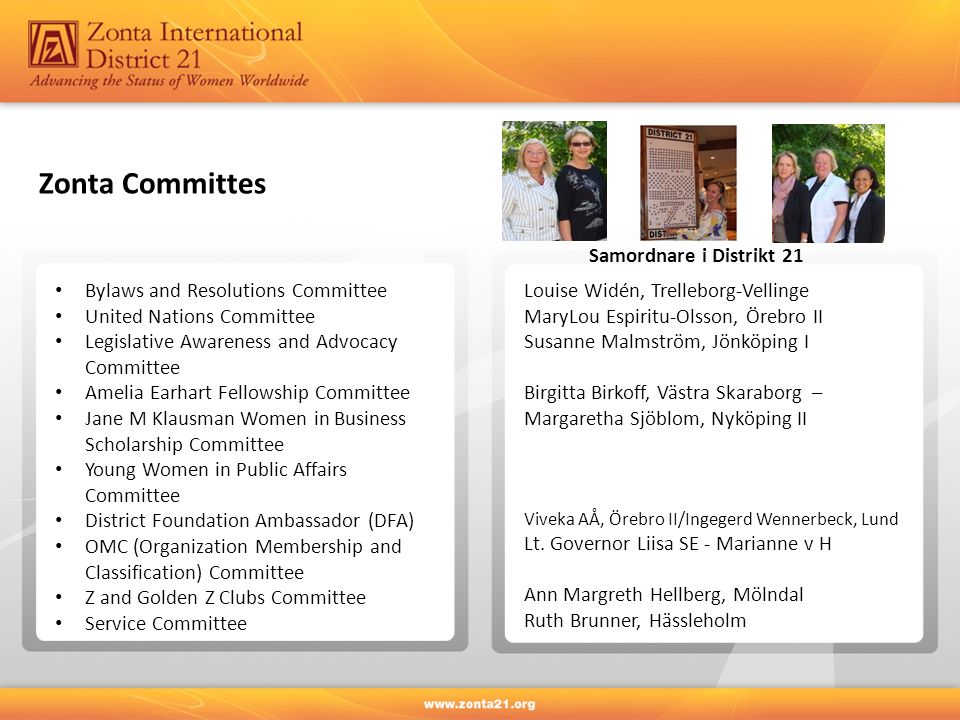This screenshot has width=960, height=720.
Task: Click 'Viveka AÅ, Örebro II/Ingegerd Wennerbeck' line
Action: pyautogui.click(x=711, y=519)
